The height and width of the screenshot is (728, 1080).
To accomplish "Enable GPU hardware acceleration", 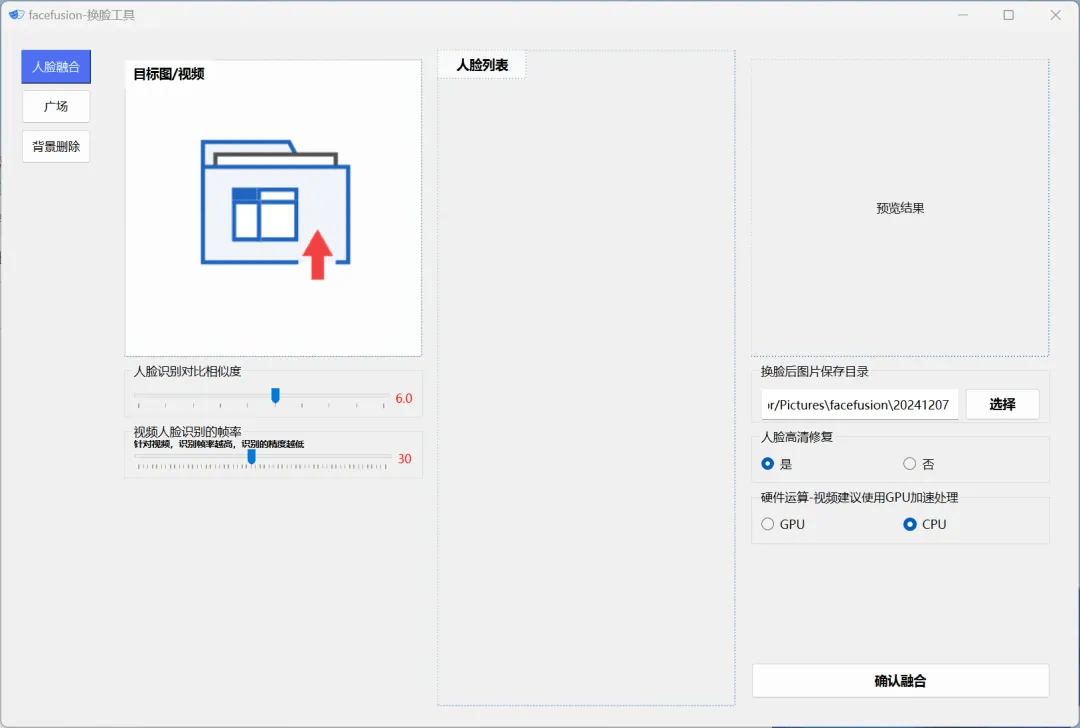I will pyautogui.click(x=767, y=524).
